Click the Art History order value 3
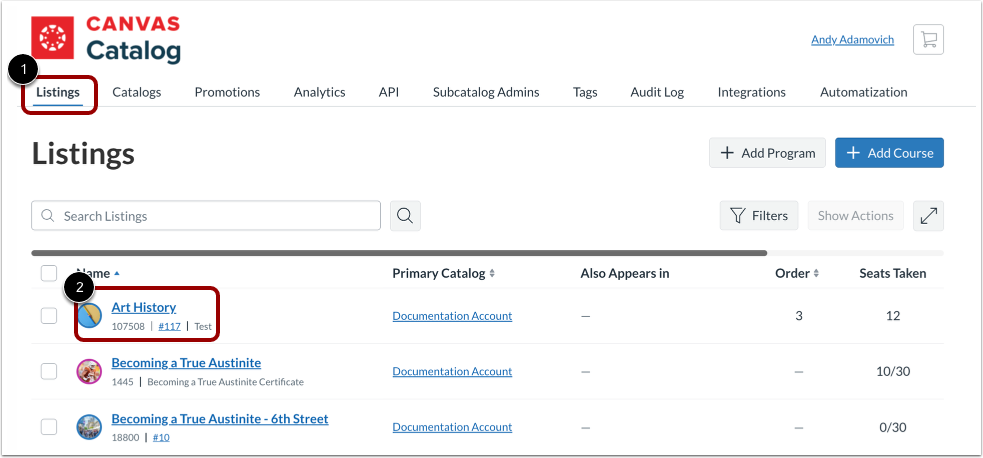Screen dimensions: 983x458 pyautogui.click(x=799, y=316)
